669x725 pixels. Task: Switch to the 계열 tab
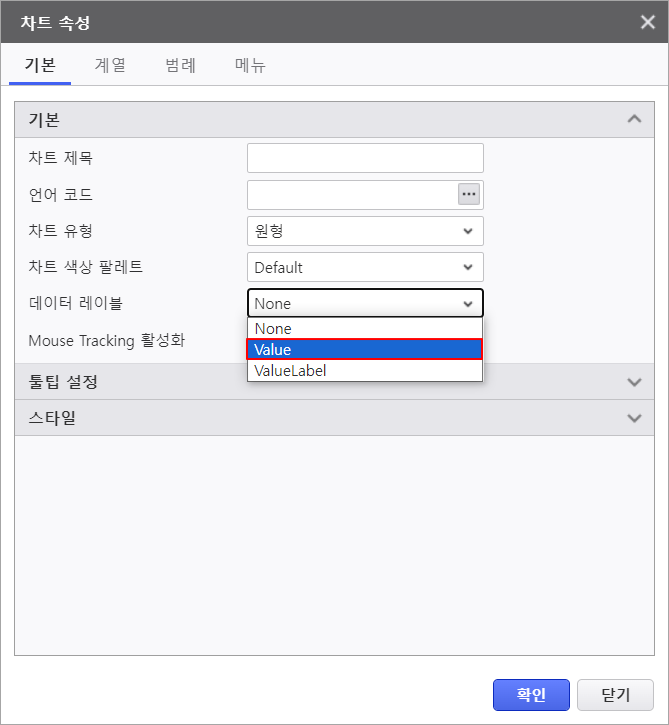(x=110, y=65)
